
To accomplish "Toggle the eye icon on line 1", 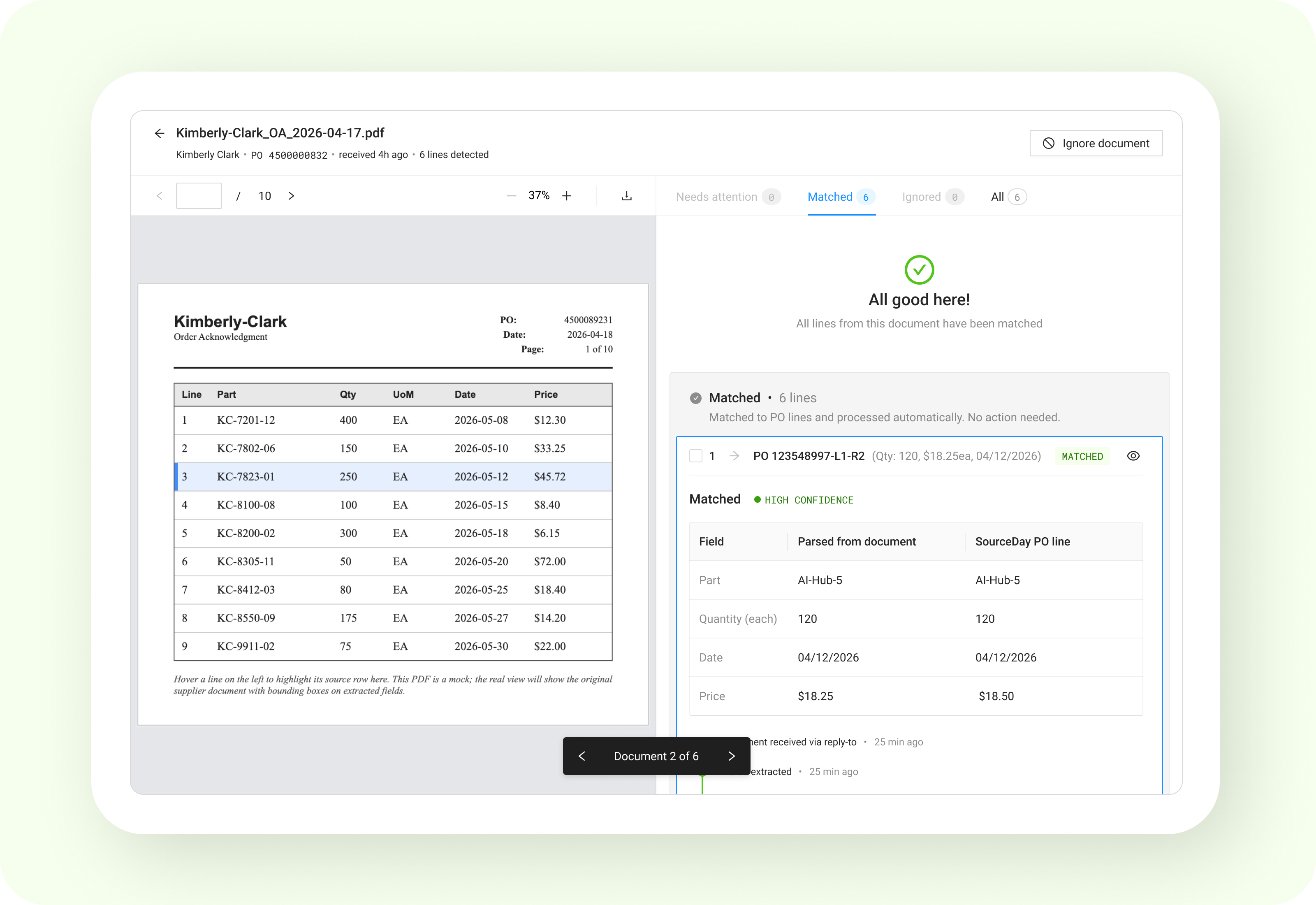I will pos(1133,456).
